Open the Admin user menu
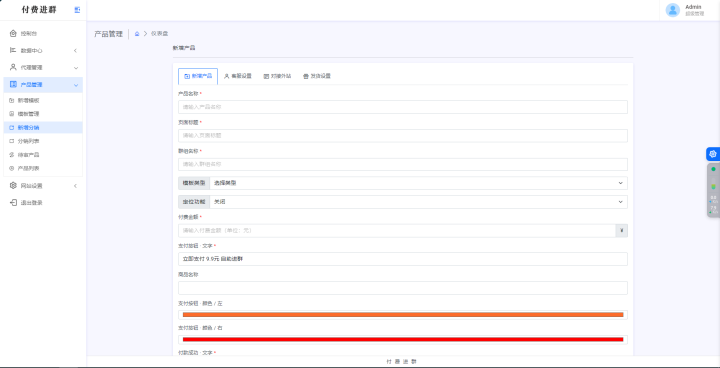Screen dimensions: 720x368 [689, 10]
